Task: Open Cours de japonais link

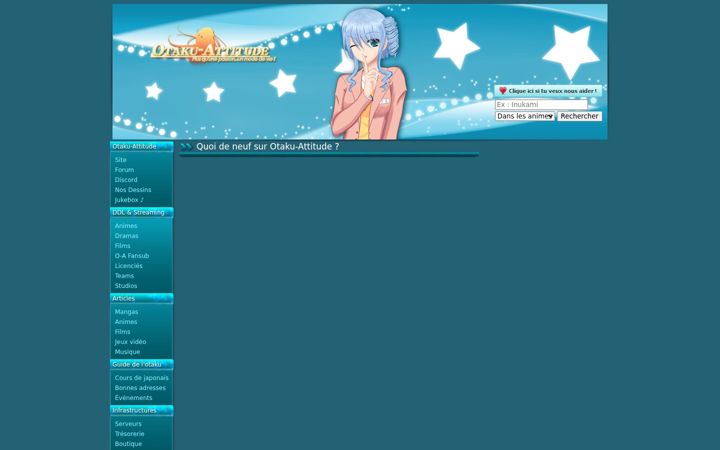Action: coord(141,378)
